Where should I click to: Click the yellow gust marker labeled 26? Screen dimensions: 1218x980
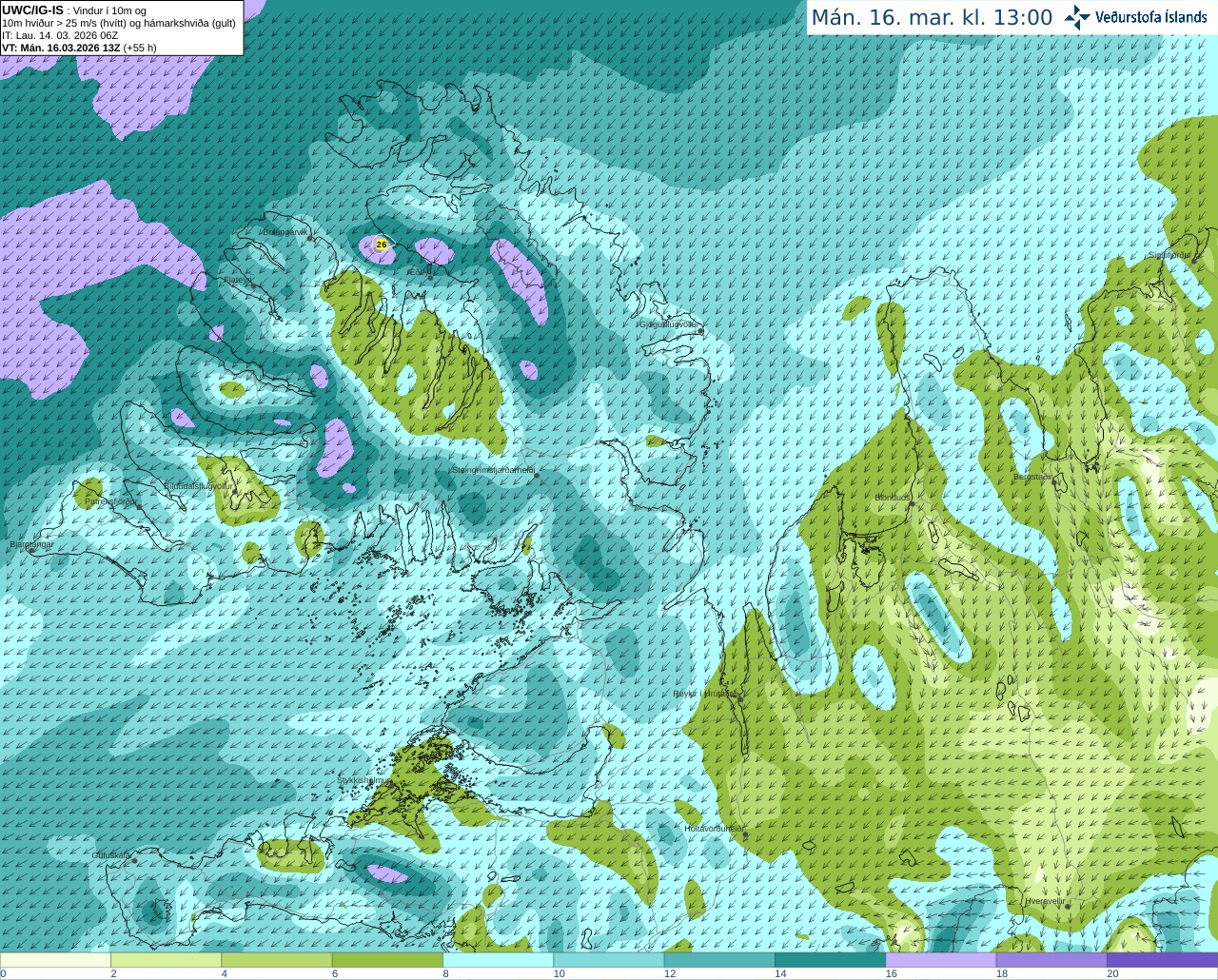[382, 245]
